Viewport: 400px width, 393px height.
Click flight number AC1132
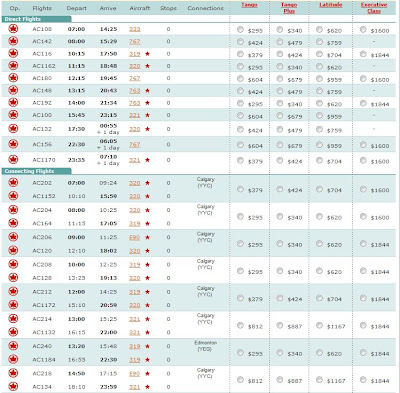(x=44, y=332)
